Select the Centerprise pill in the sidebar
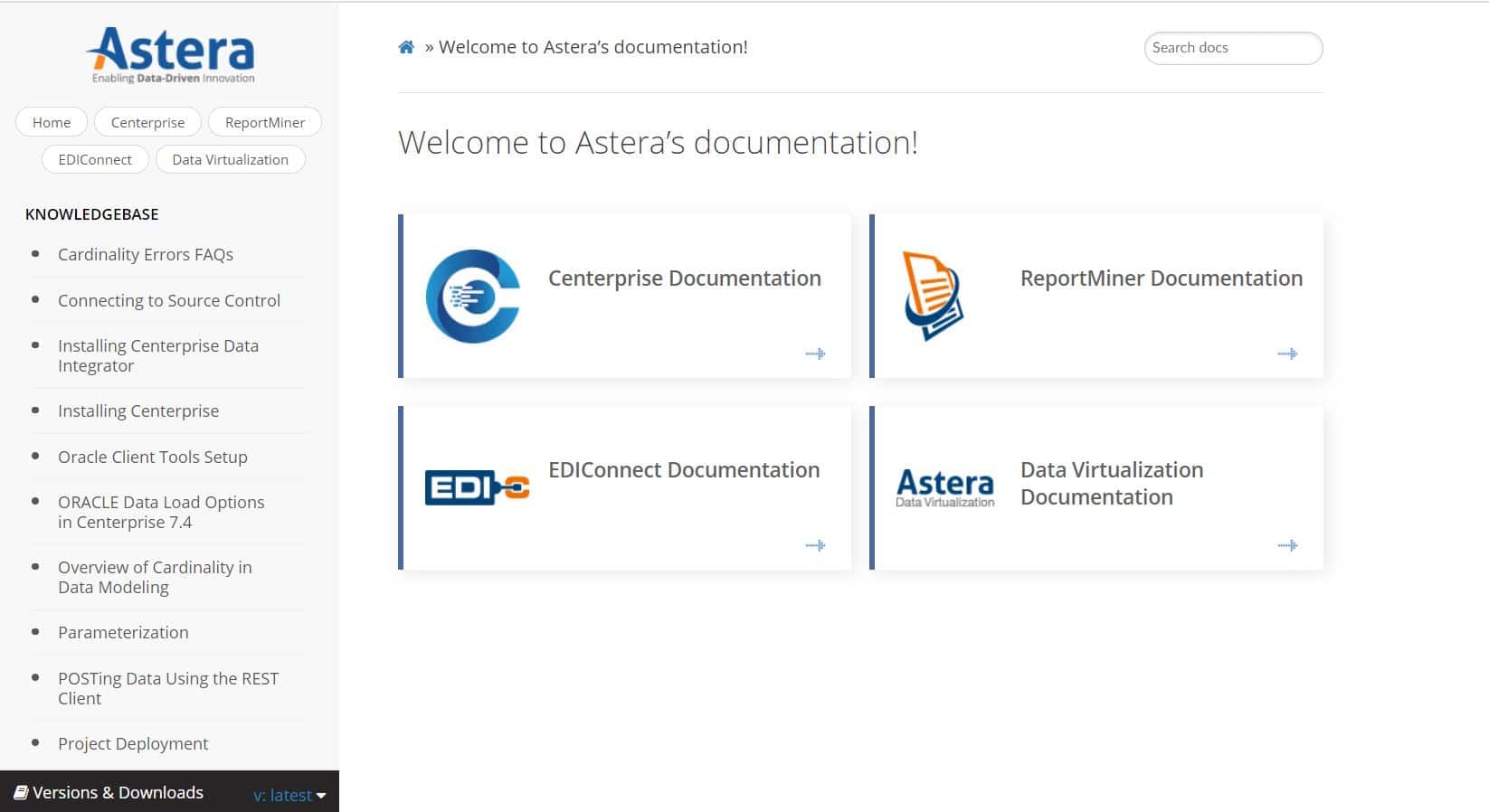Screen dimensions: 1489x812 tap(147, 122)
